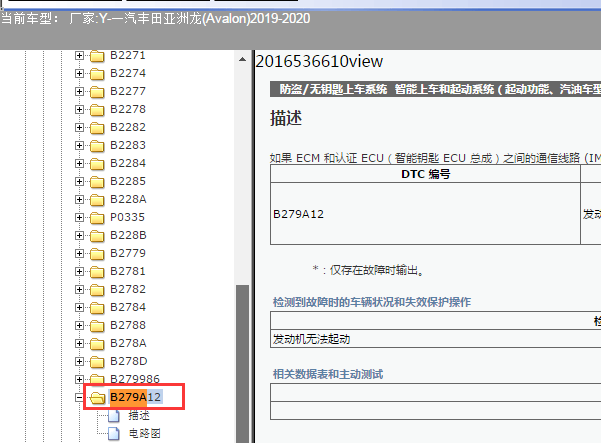
Task: Expand the B2788 tree node
Action: (x=79, y=326)
